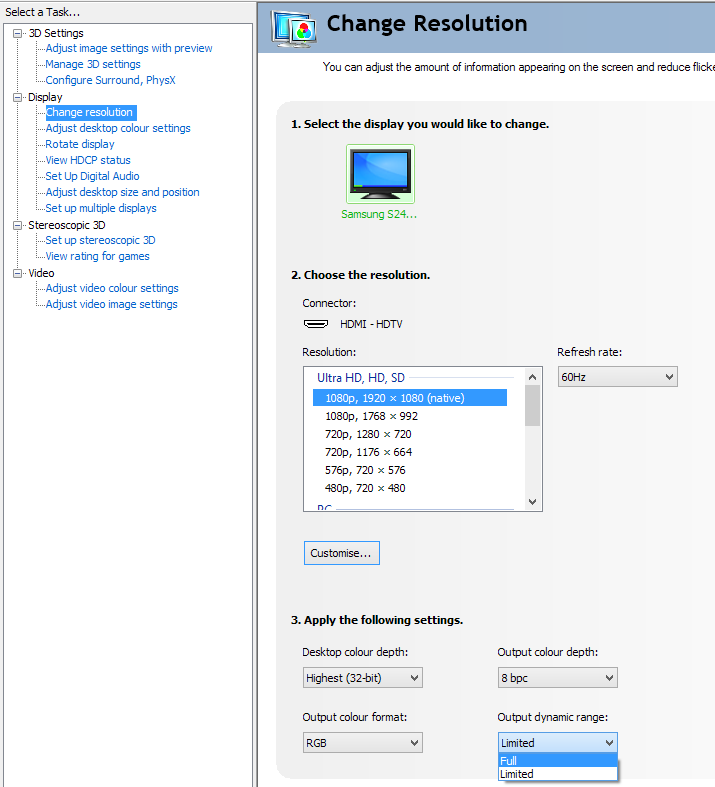Open Set up stereoscopic 3D

[x=100, y=240]
